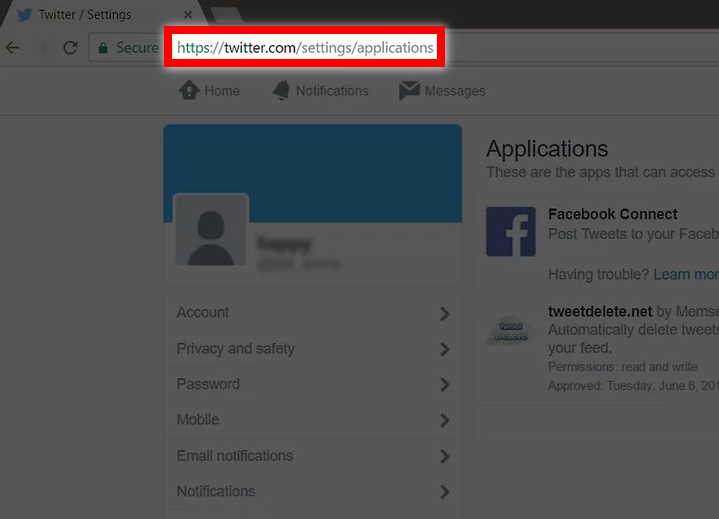This screenshot has height=519, width=719.
Task: Click the Messages envelope icon
Action: [x=409, y=90]
